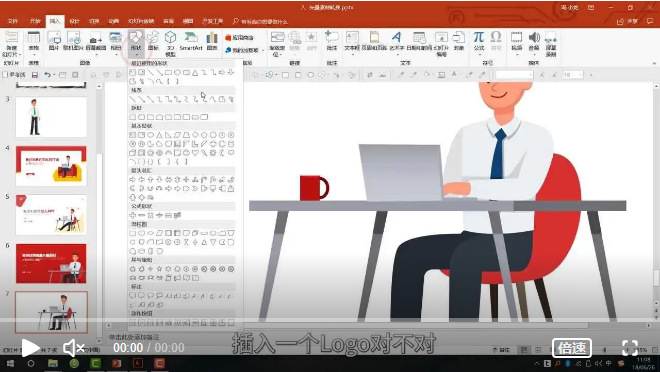Viewport: 660px width, 372px height.
Task: Click the chart insert icon
Action: 212,41
